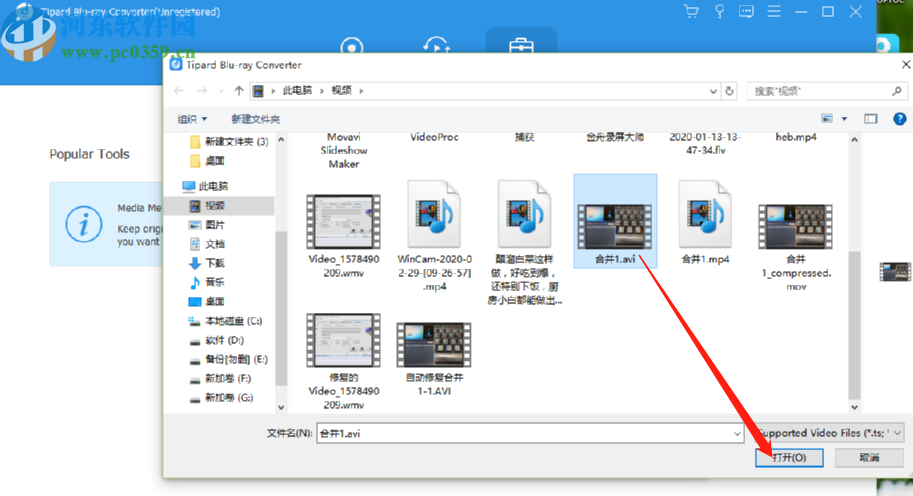
Task: Close the Tipard Blu-ray Converter file dialog
Action: [x=905, y=65]
